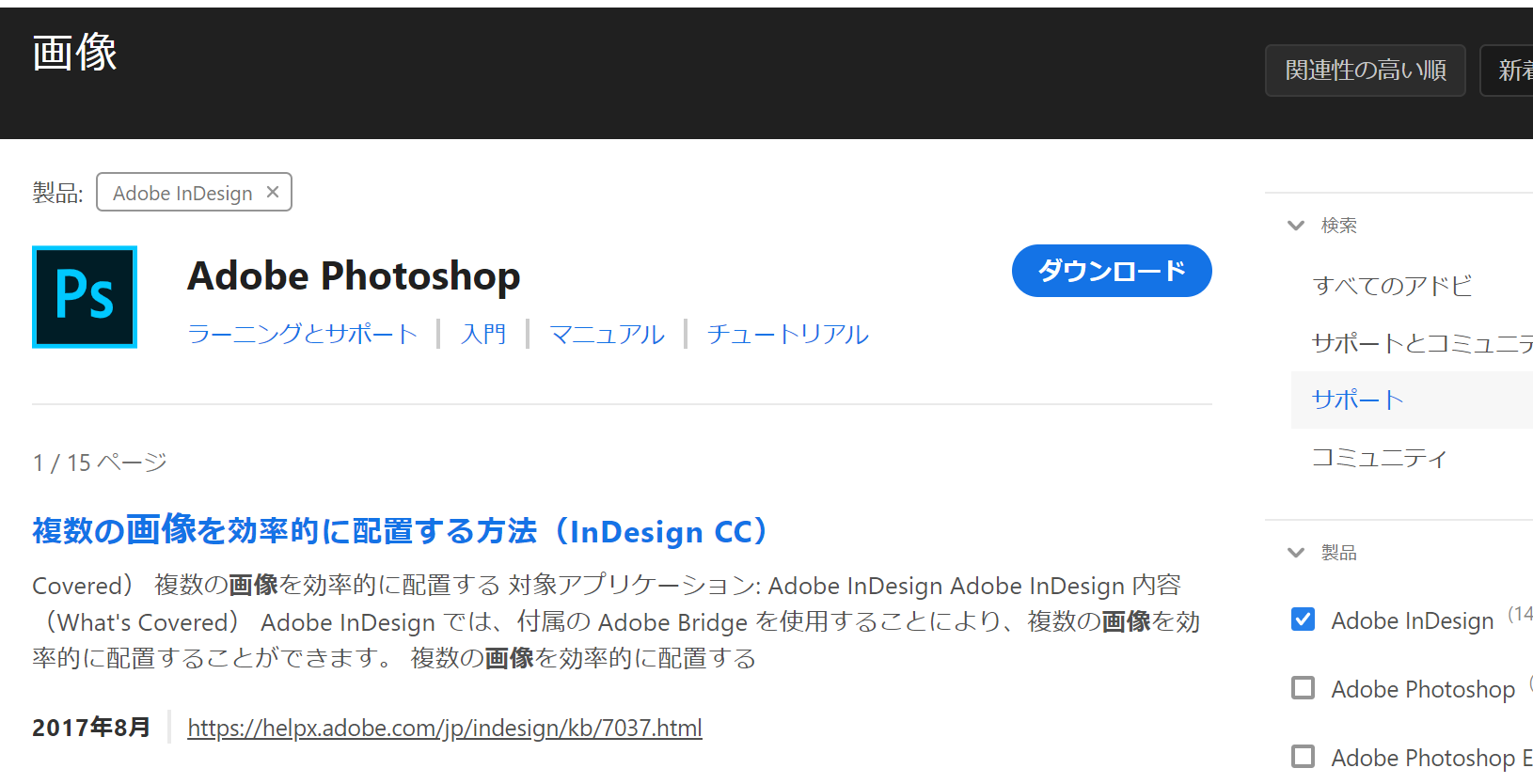1533x784 pixels.
Task: Select コミュニティ search scope
Action: [1379, 458]
